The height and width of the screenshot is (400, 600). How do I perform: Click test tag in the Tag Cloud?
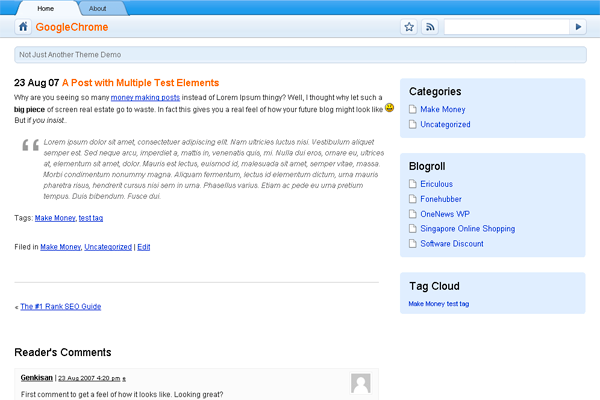458,304
